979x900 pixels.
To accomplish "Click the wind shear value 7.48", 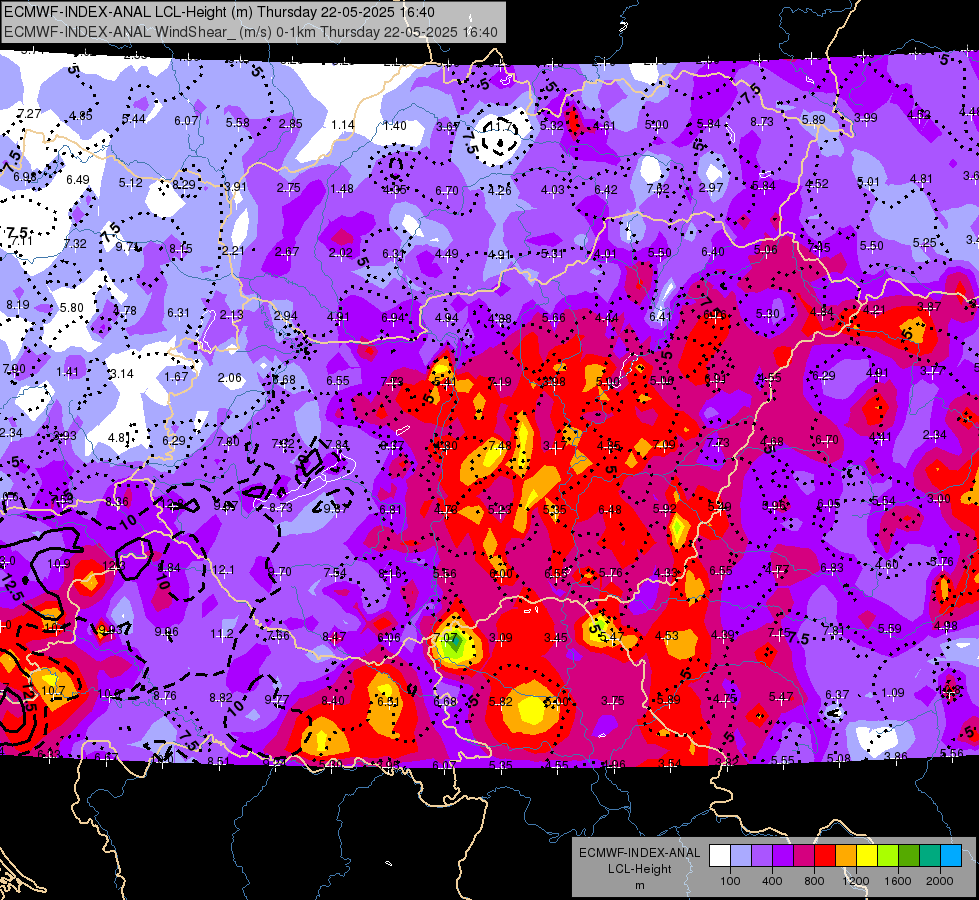I will pos(500,445).
